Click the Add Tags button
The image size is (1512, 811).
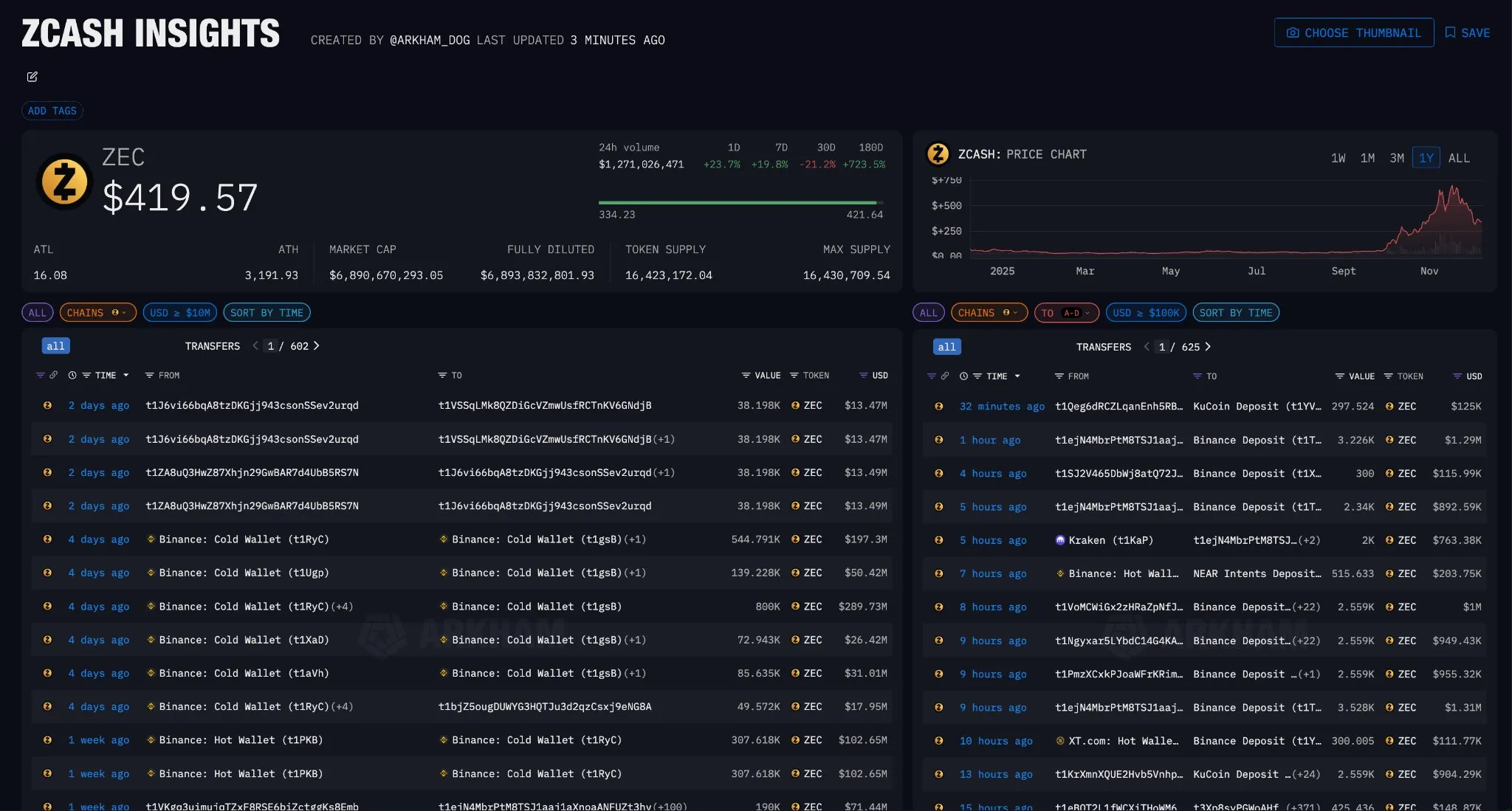coord(52,111)
